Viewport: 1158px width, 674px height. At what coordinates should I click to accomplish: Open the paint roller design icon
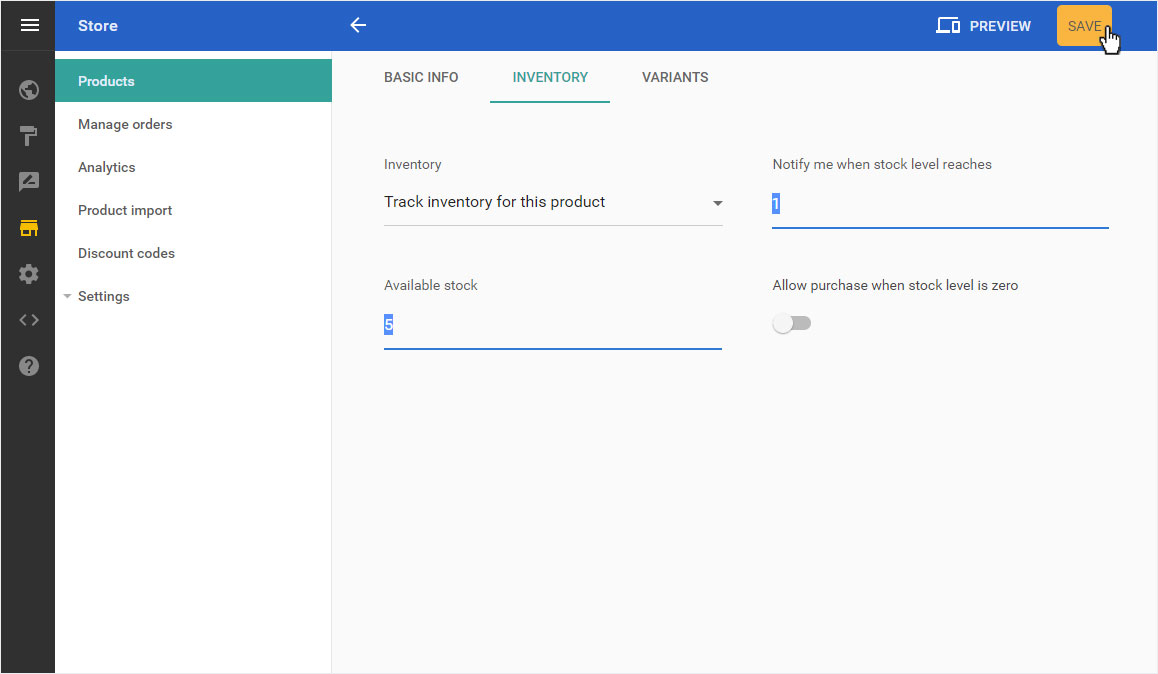coord(29,136)
